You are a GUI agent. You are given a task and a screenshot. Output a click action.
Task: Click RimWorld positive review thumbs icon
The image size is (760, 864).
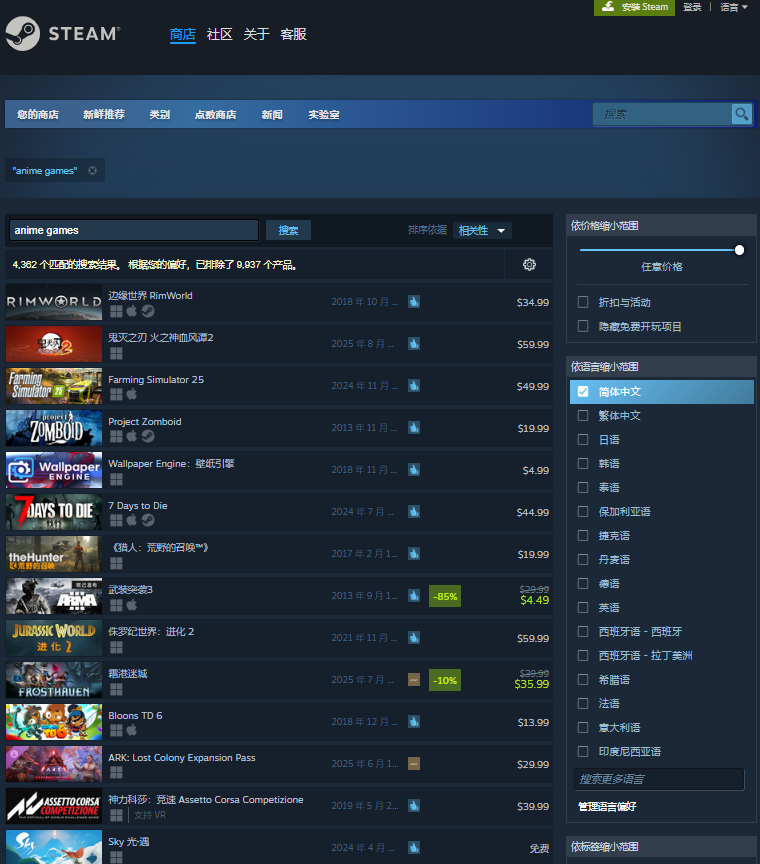point(414,301)
